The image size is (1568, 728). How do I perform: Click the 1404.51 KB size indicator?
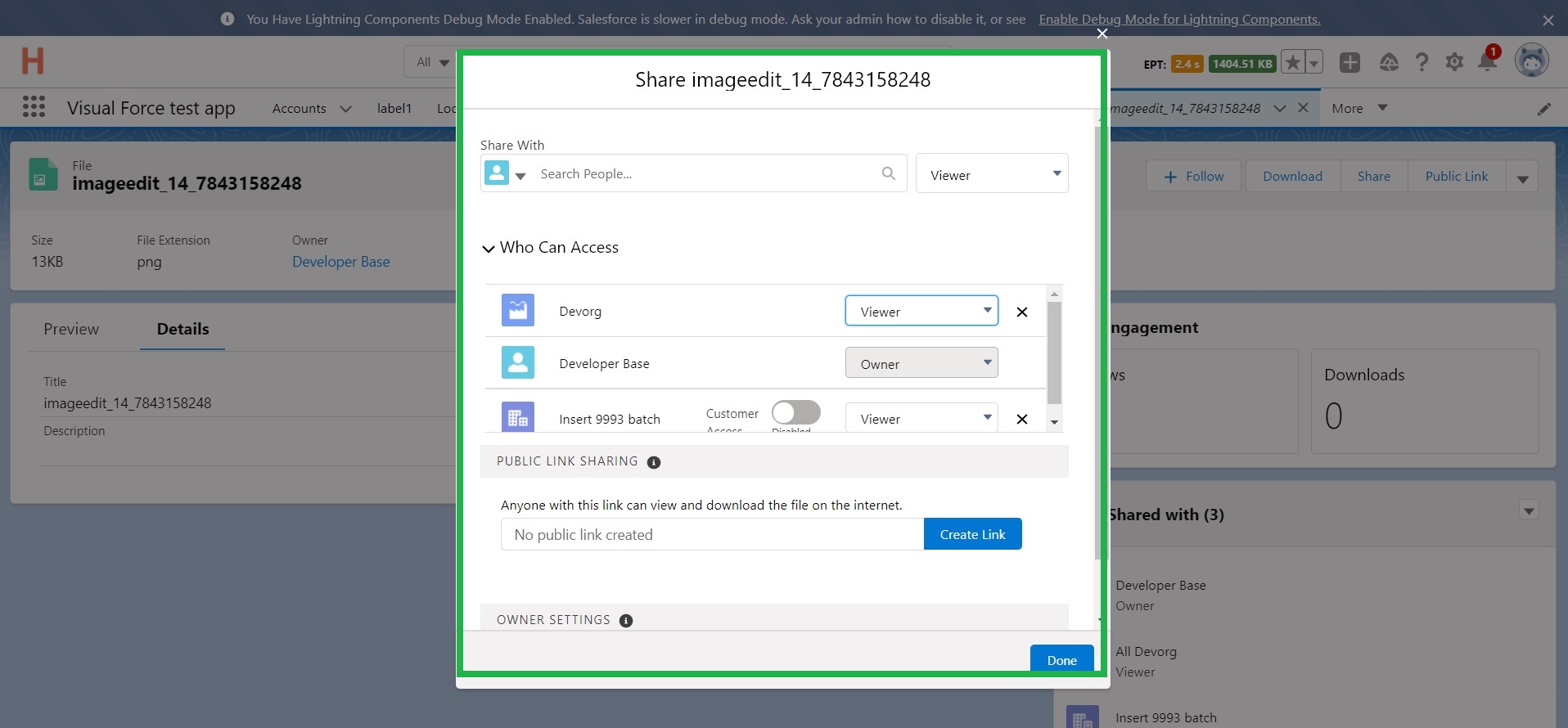(x=1242, y=64)
